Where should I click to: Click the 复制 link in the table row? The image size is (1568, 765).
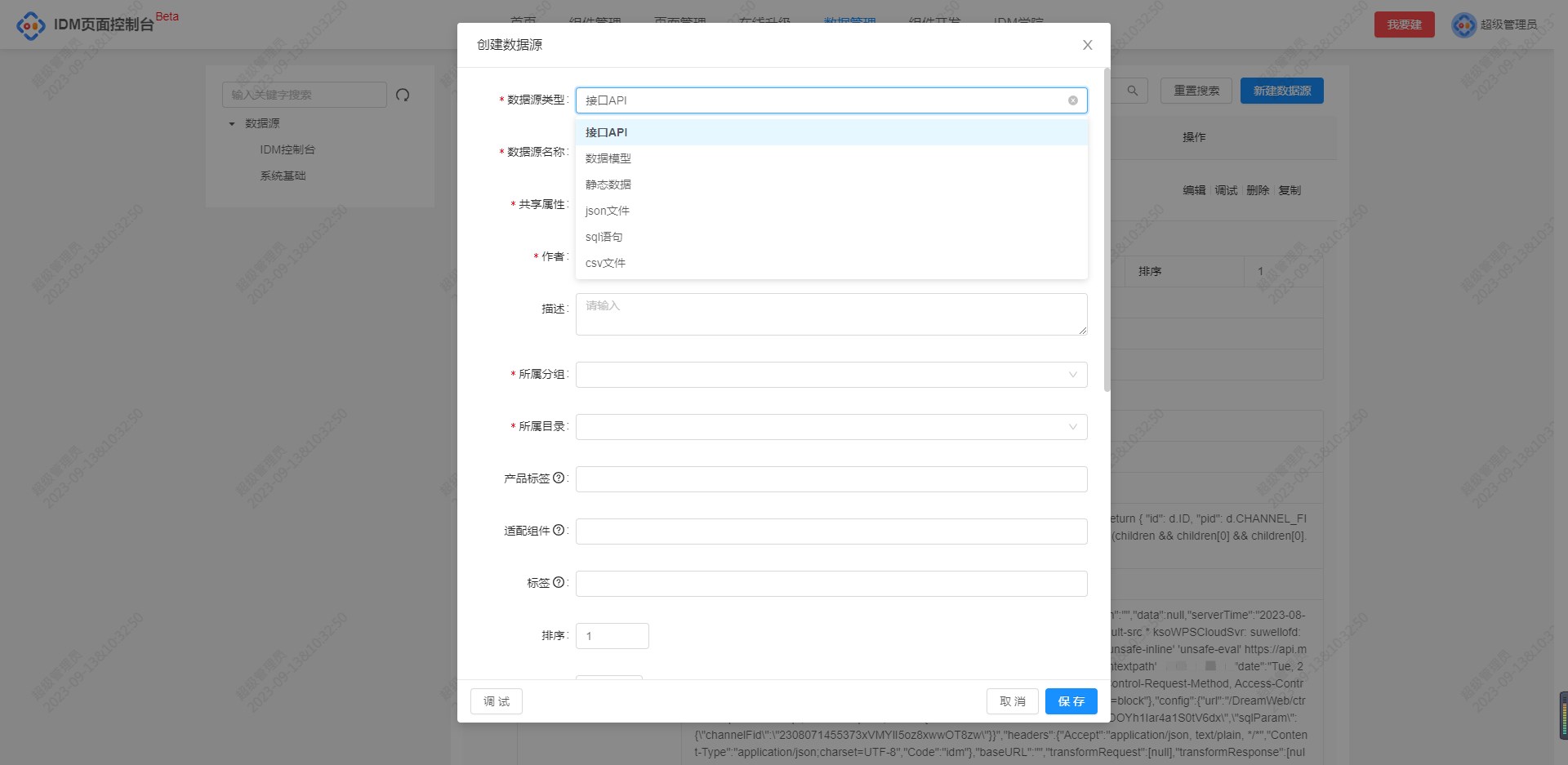(1290, 190)
